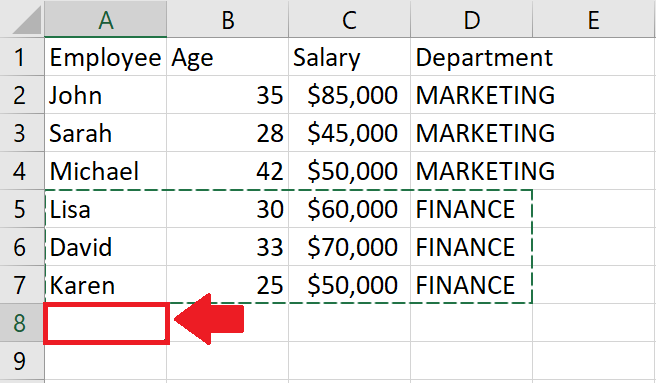Select row 7 header
The image size is (656, 383).
(22, 285)
